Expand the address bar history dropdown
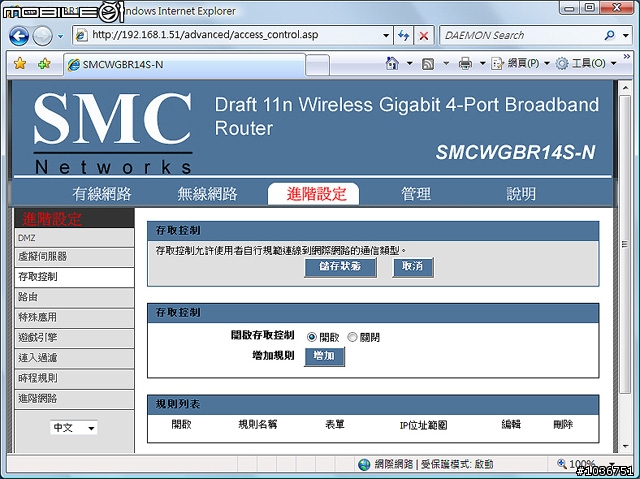Viewport: 640px width, 479px height. pyautogui.click(x=386, y=35)
